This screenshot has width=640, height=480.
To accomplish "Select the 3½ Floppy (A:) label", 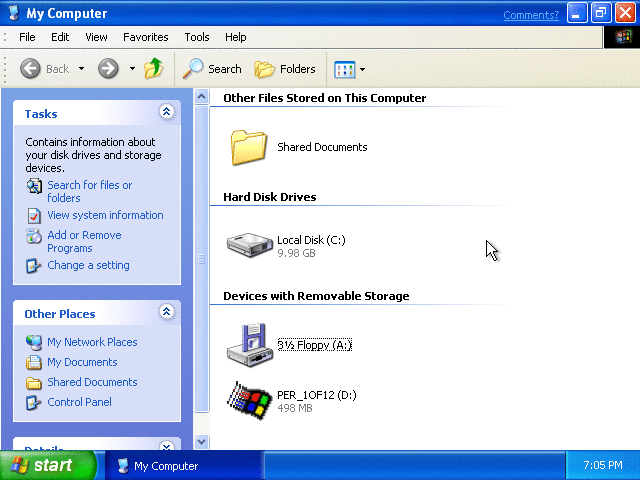I will [314, 345].
